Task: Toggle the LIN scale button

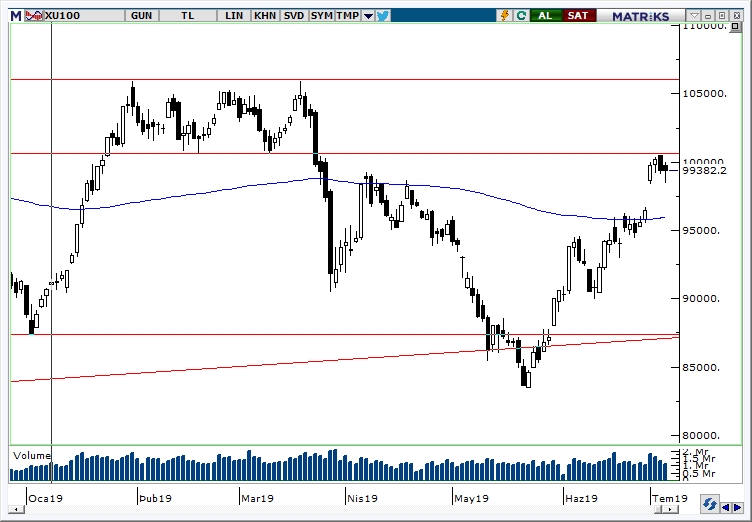Action: (x=234, y=16)
